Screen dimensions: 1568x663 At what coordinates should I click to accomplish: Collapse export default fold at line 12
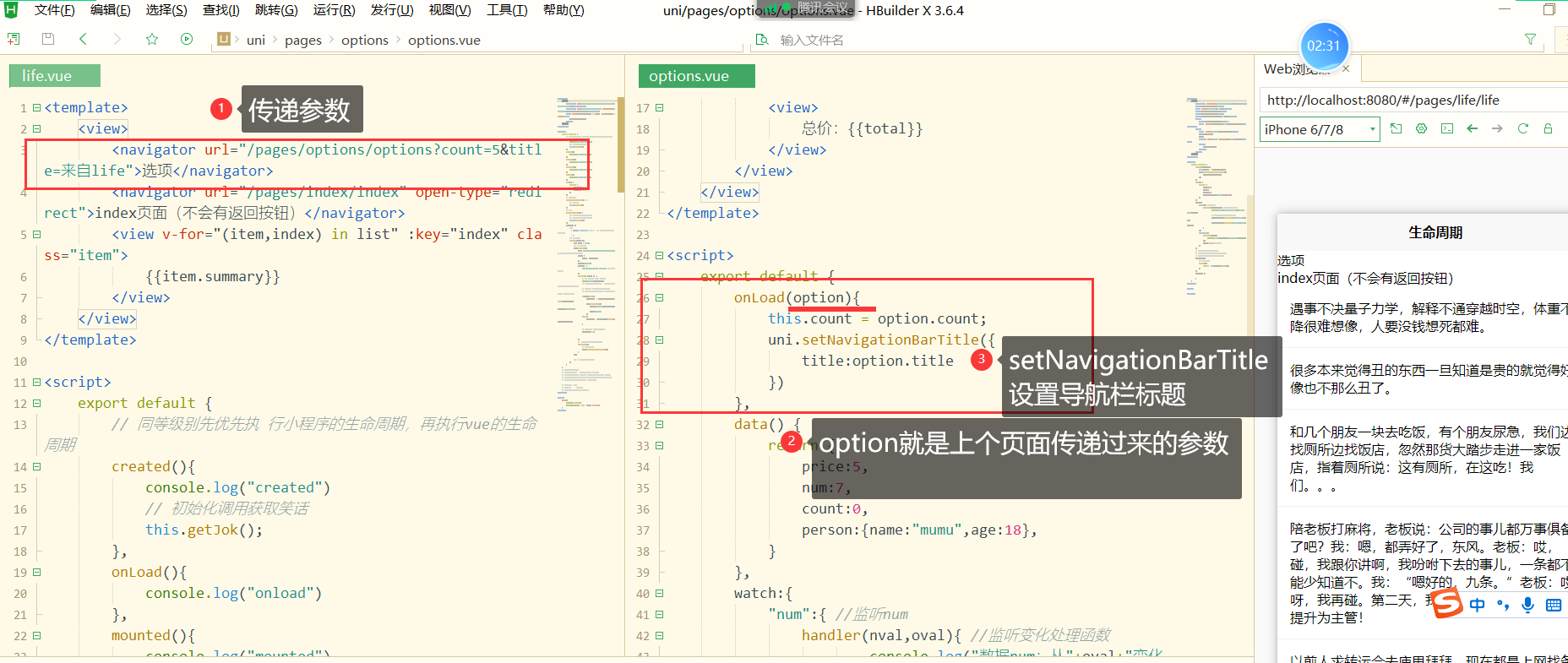(36, 403)
